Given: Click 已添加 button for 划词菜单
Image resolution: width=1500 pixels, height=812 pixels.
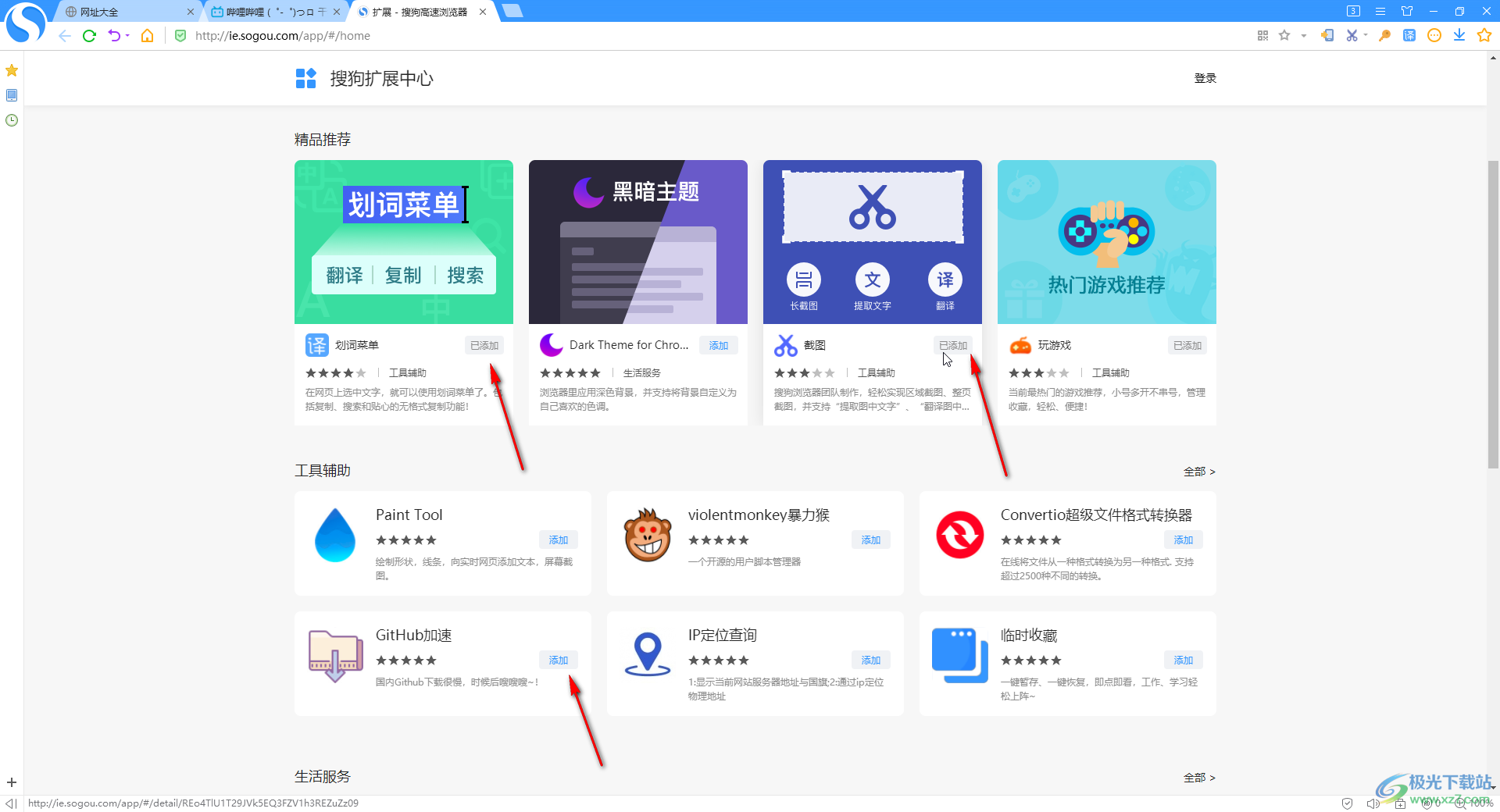Looking at the screenshot, I should point(484,345).
